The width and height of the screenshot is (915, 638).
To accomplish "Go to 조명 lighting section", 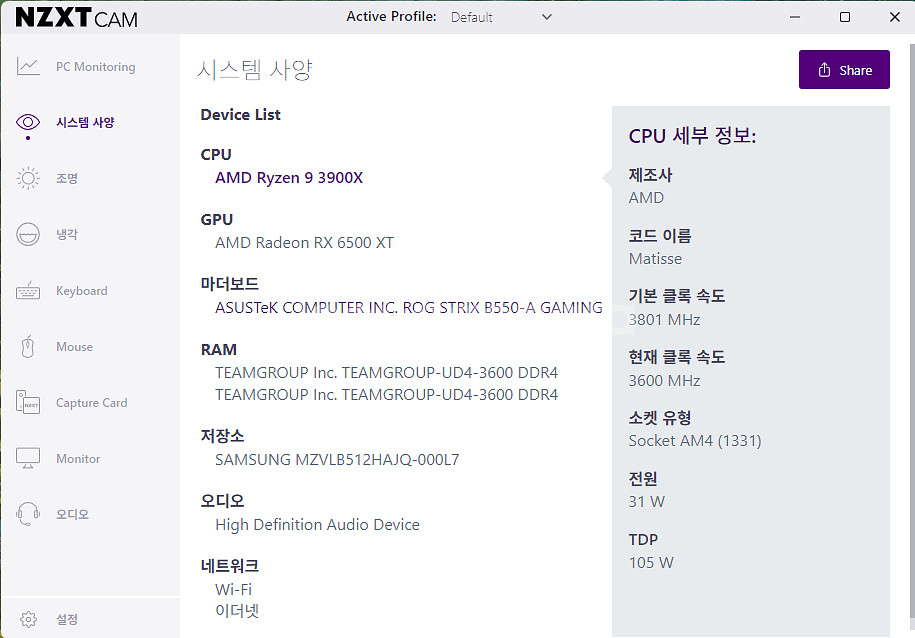I will tap(67, 178).
